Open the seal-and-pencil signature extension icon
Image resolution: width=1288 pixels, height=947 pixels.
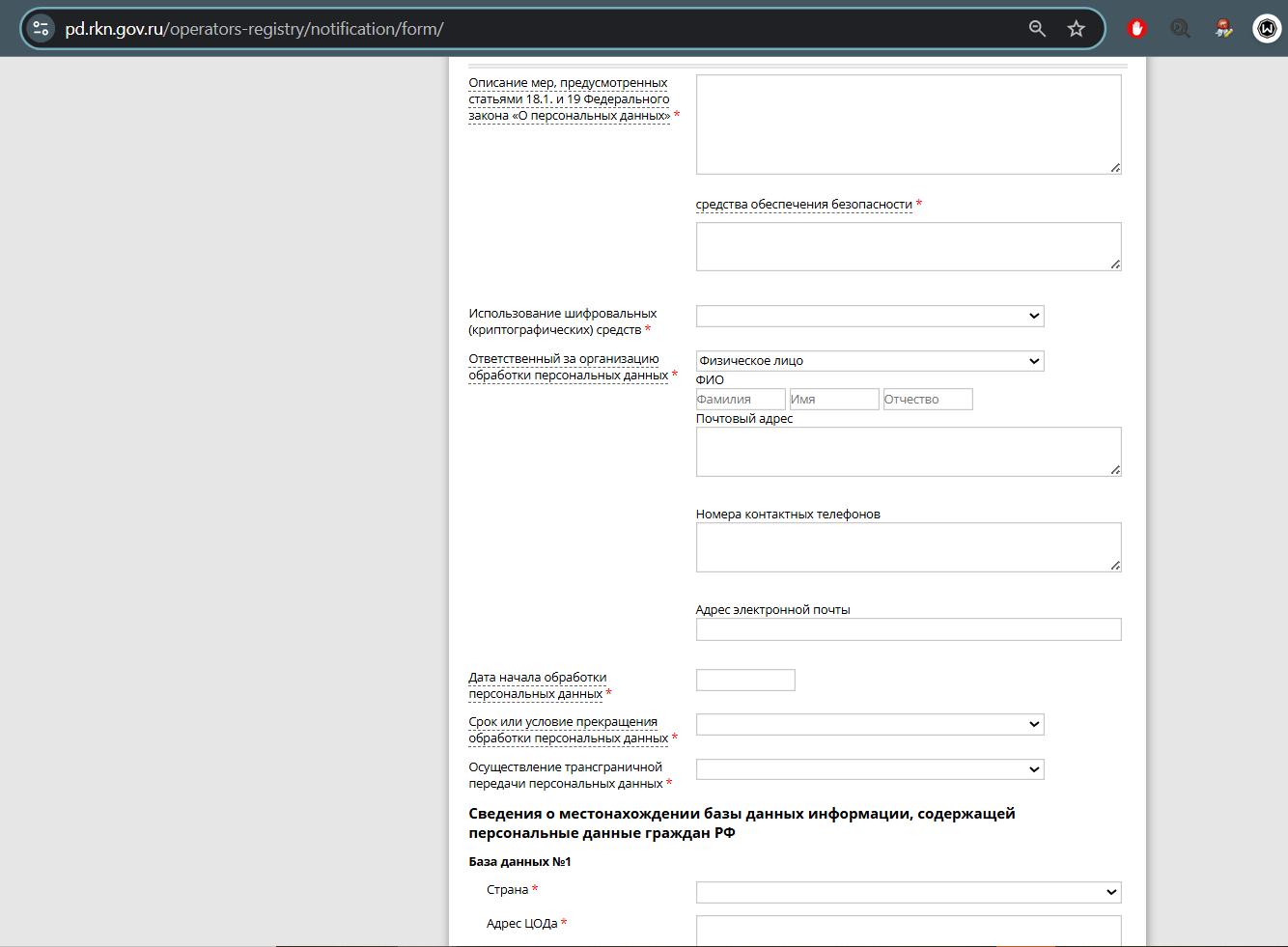tap(1223, 29)
